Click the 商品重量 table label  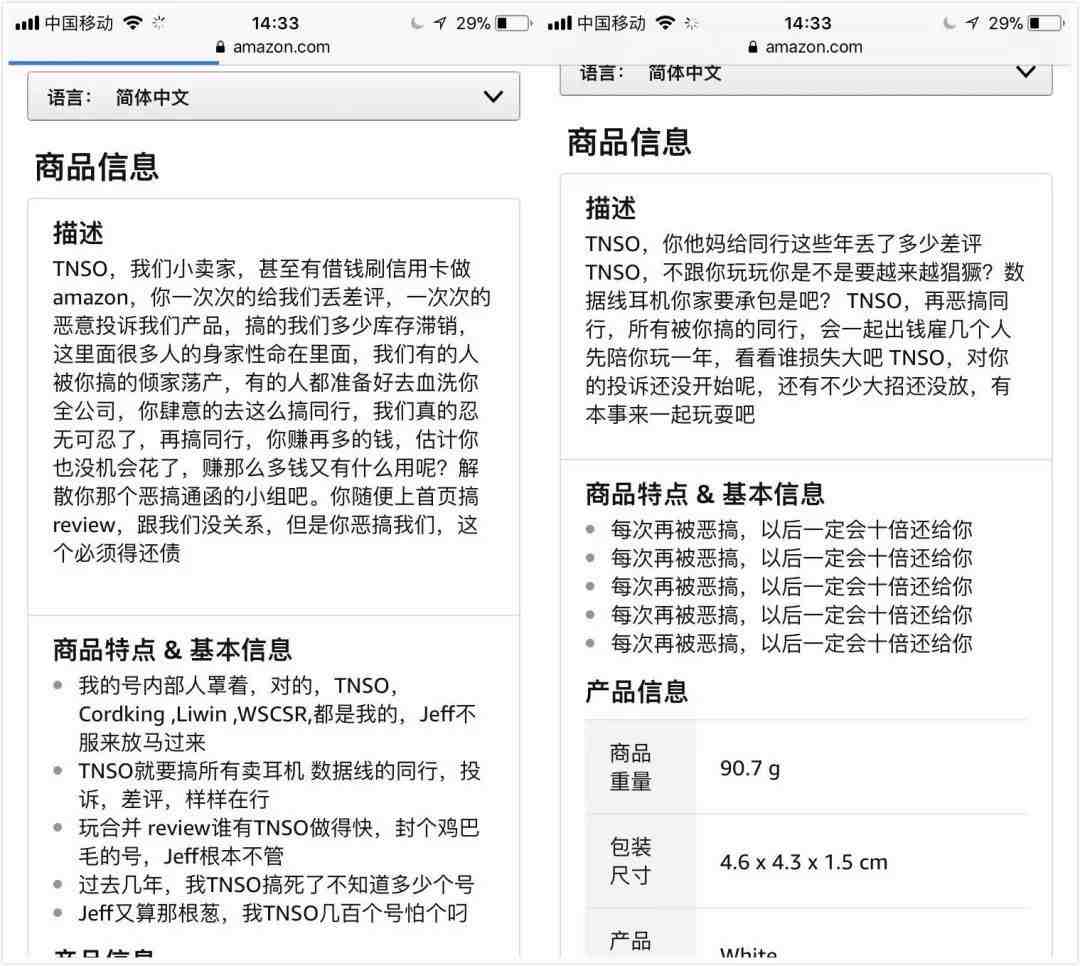[x=630, y=768]
